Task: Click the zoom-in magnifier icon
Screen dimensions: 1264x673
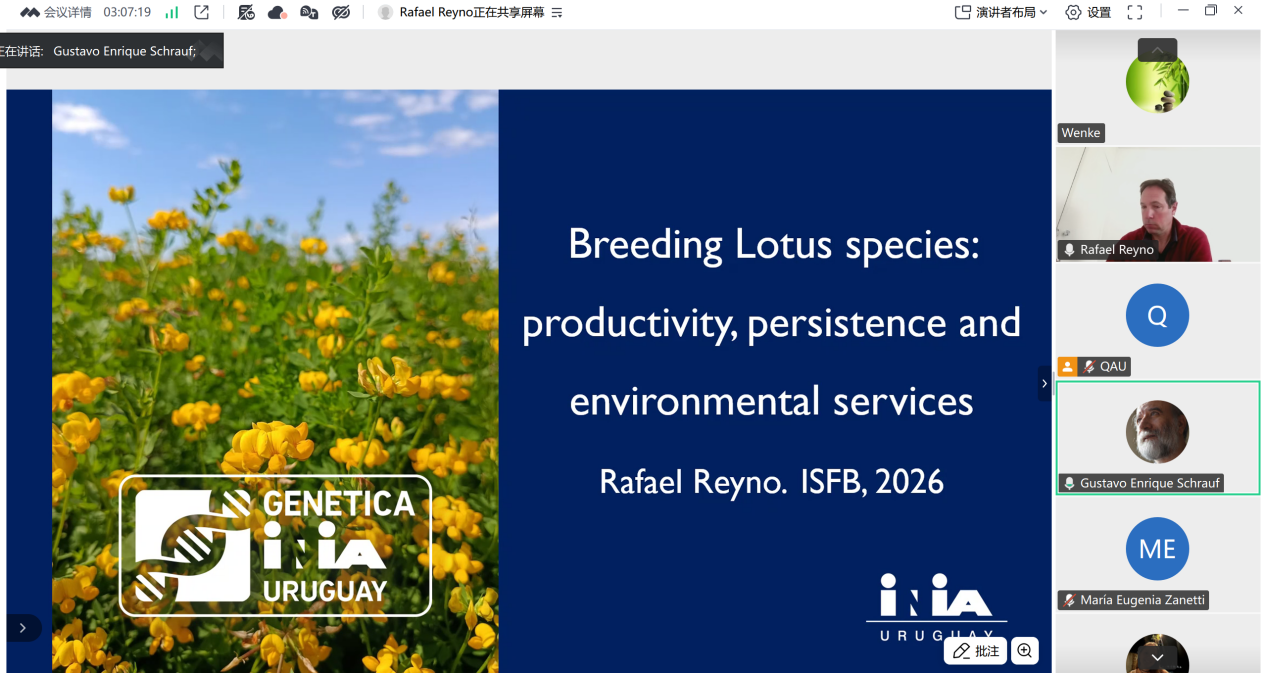Action: 1025,651
